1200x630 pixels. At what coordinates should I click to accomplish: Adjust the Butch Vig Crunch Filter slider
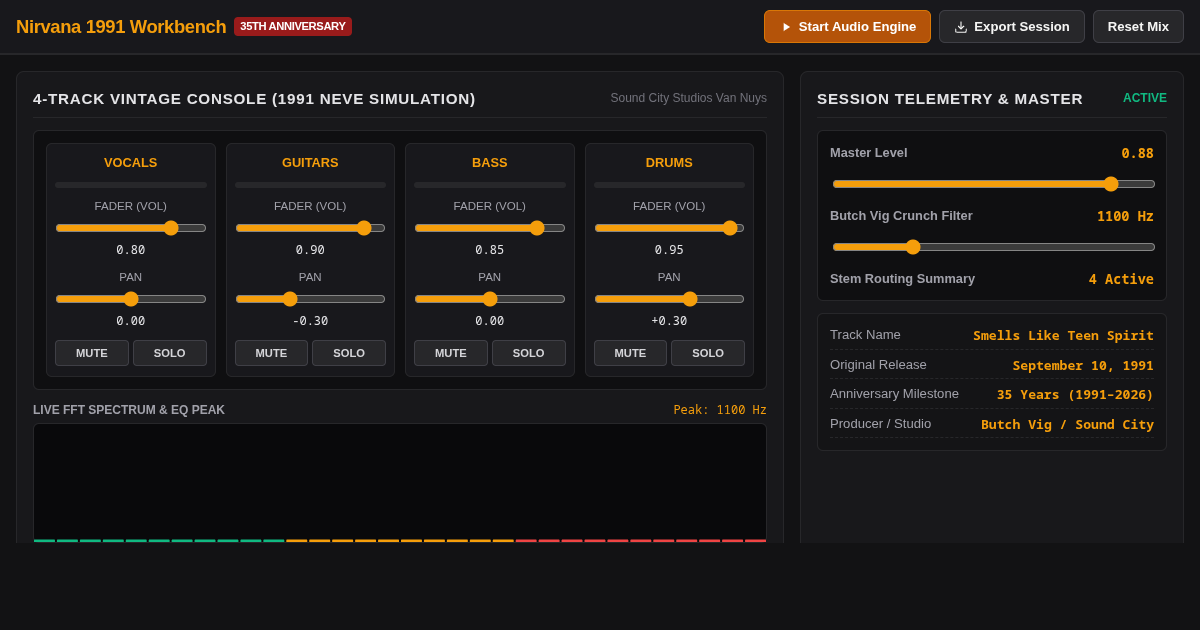[994, 247]
